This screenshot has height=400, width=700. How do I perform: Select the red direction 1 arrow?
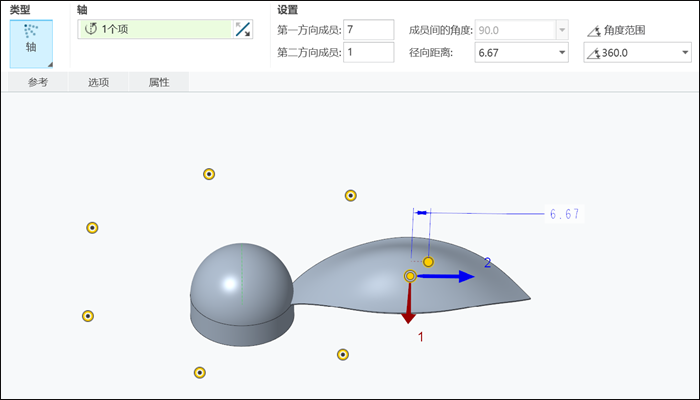[408, 304]
